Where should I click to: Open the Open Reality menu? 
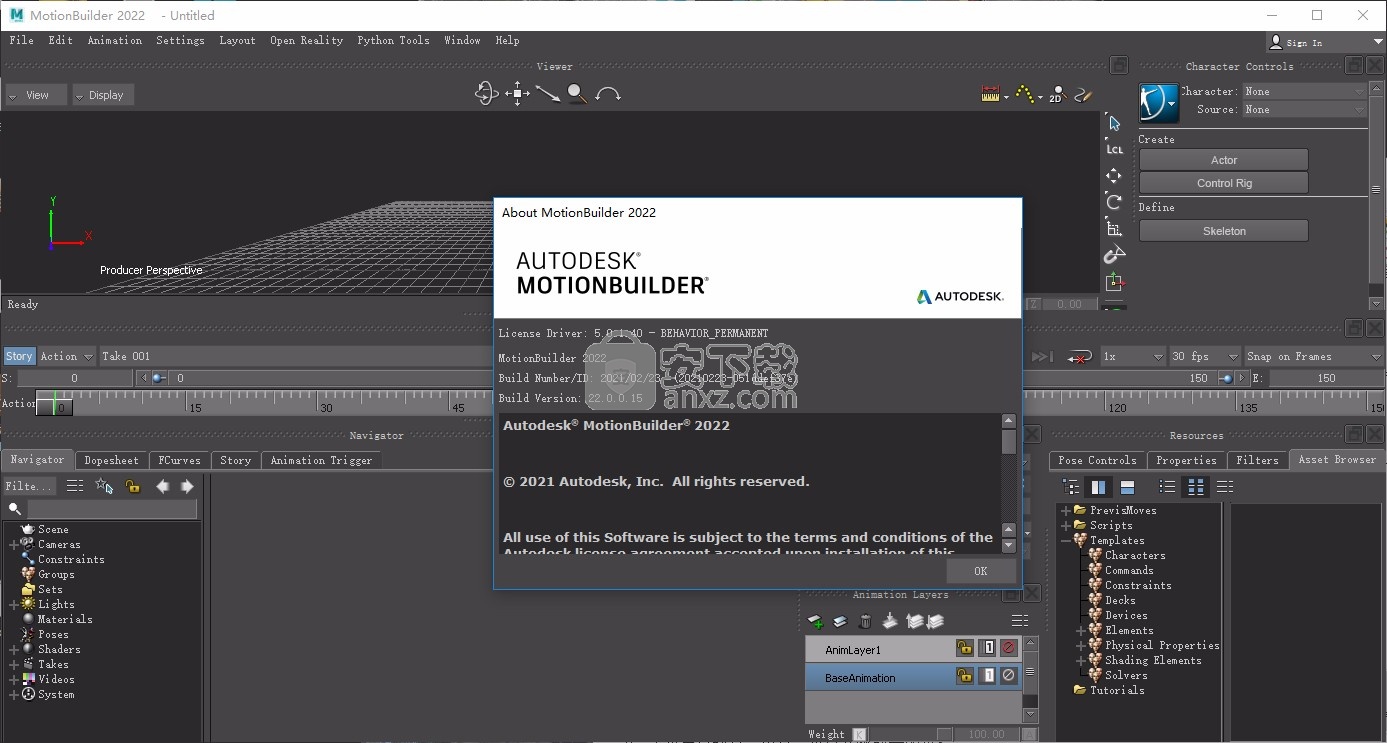click(306, 40)
